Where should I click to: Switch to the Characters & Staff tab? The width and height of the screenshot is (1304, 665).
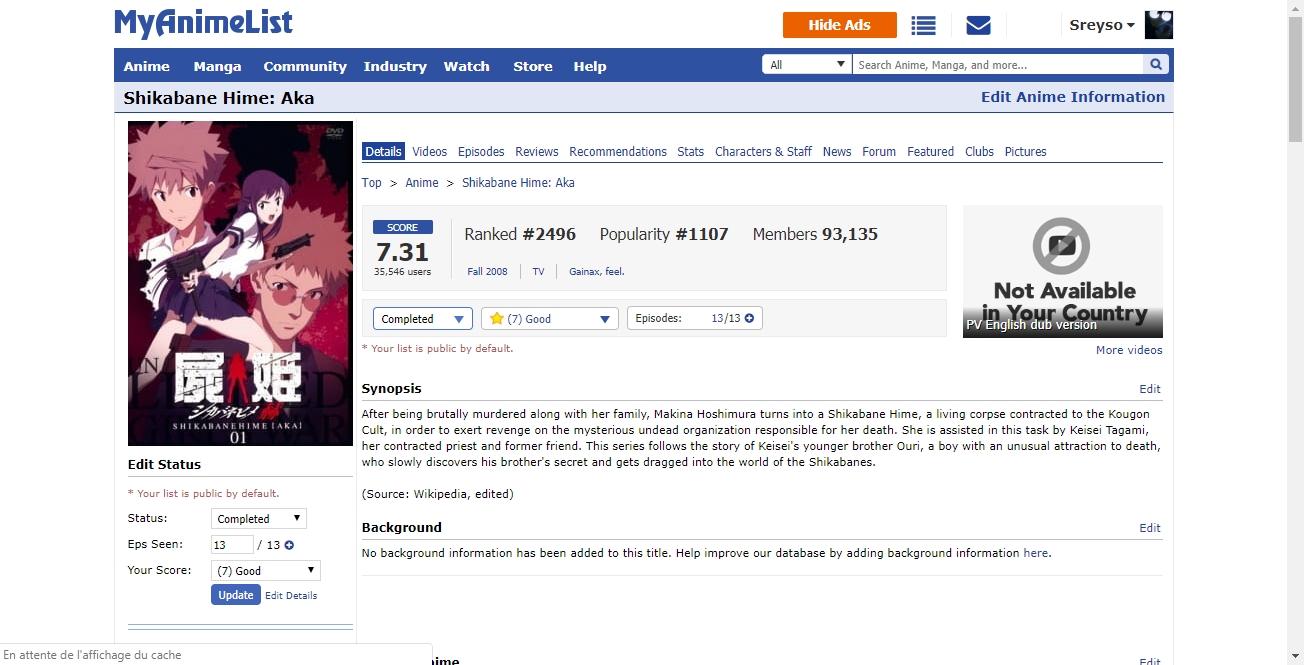pyautogui.click(x=763, y=152)
